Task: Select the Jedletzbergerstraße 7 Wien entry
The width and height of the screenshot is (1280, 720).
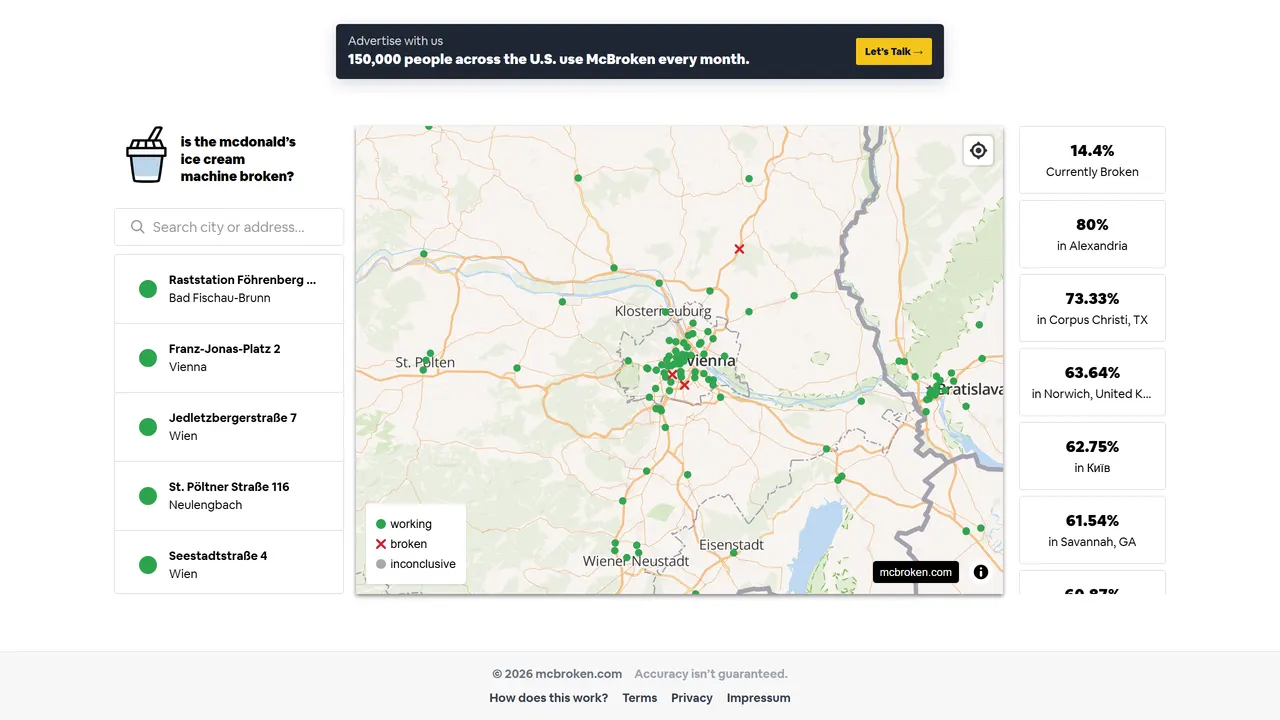Action: pos(229,427)
